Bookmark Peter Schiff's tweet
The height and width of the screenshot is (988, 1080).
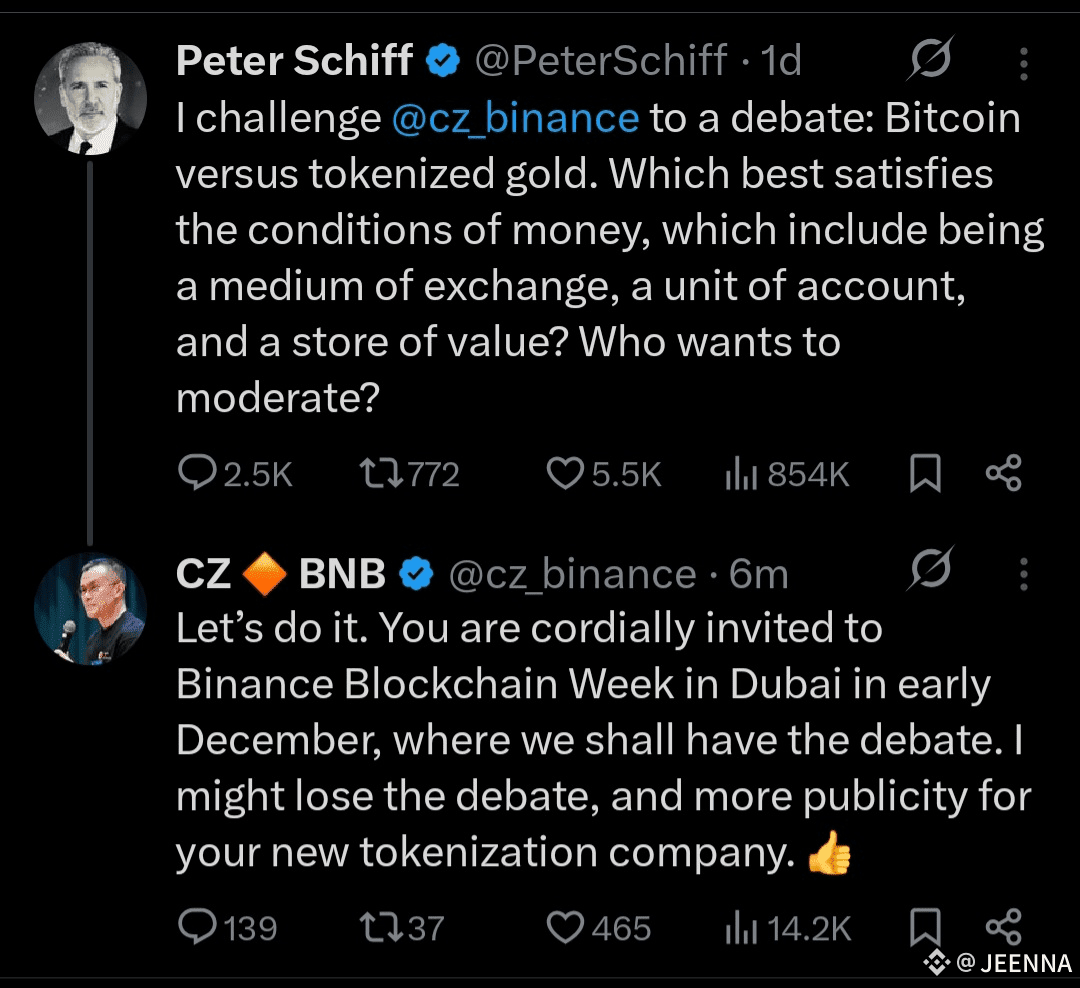(x=925, y=474)
